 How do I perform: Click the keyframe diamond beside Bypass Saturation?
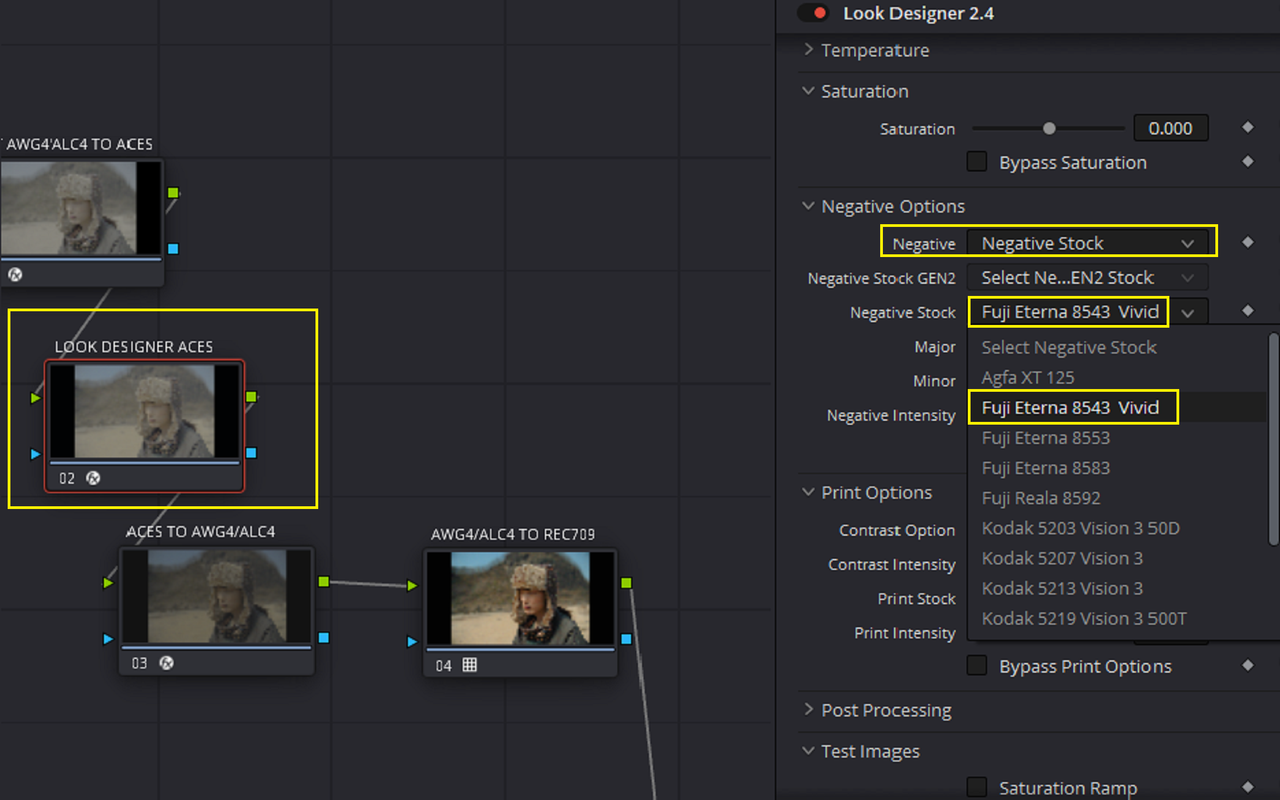pos(1247,162)
